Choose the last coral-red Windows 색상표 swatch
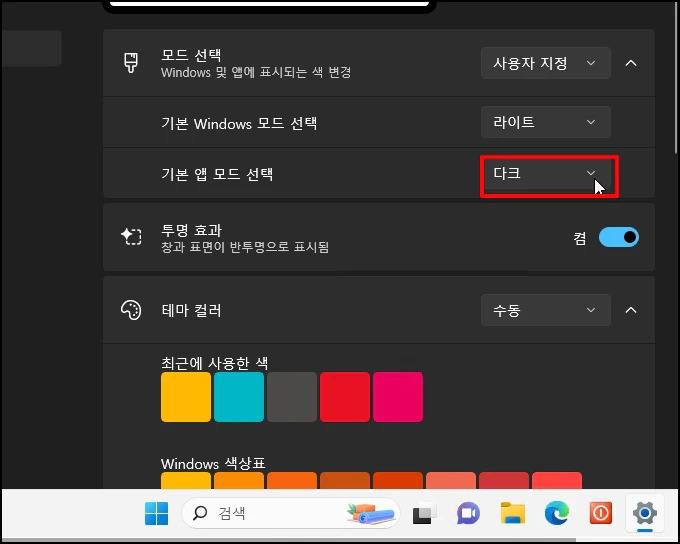 (557, 481)
